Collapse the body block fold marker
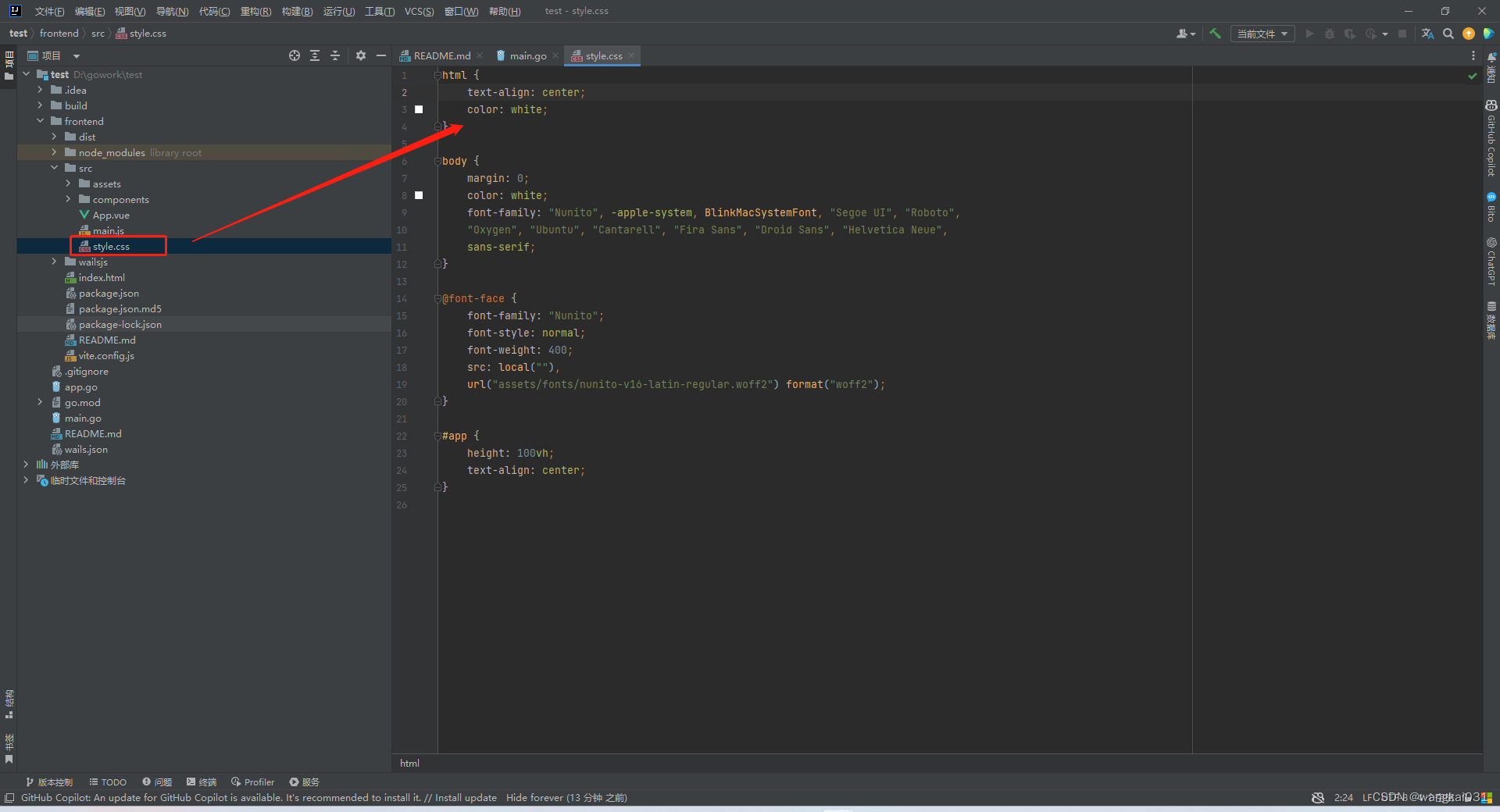 pyautogui.click(x=438, y=161)
